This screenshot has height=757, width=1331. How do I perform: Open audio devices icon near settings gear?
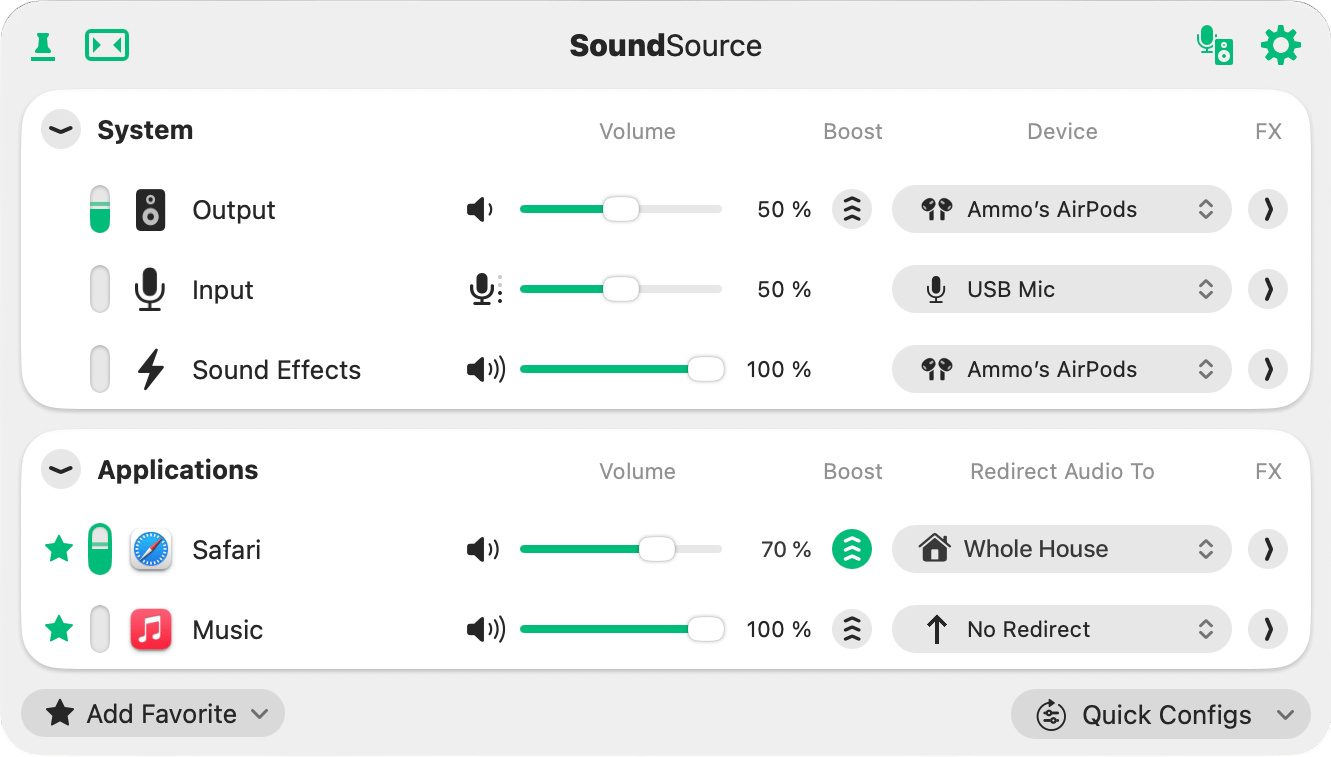1215,46
